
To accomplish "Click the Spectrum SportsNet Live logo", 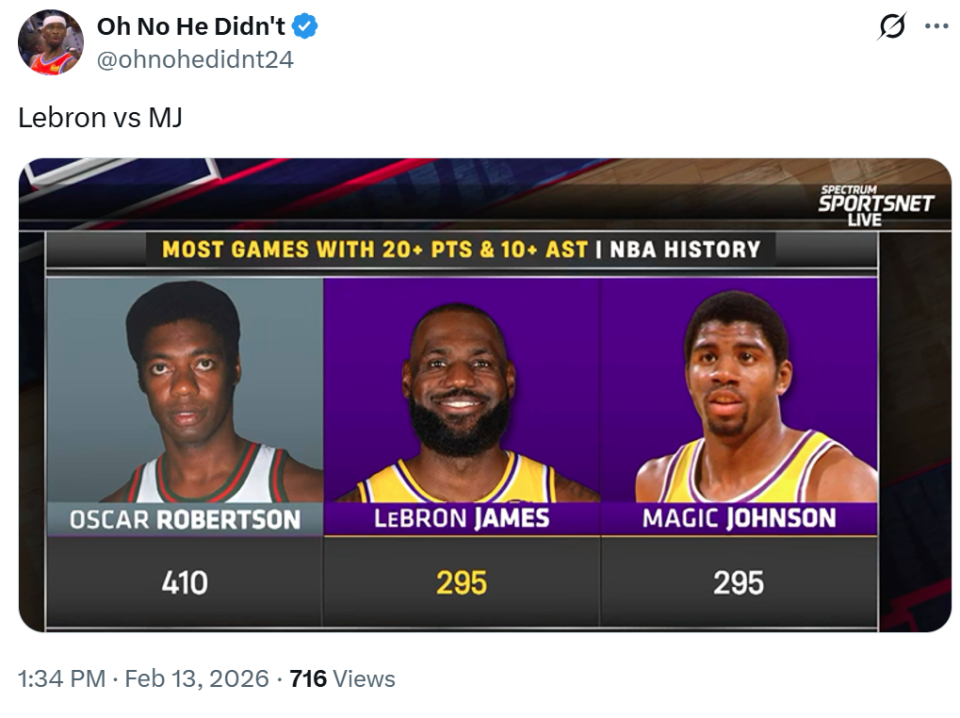I will (876, 204).
